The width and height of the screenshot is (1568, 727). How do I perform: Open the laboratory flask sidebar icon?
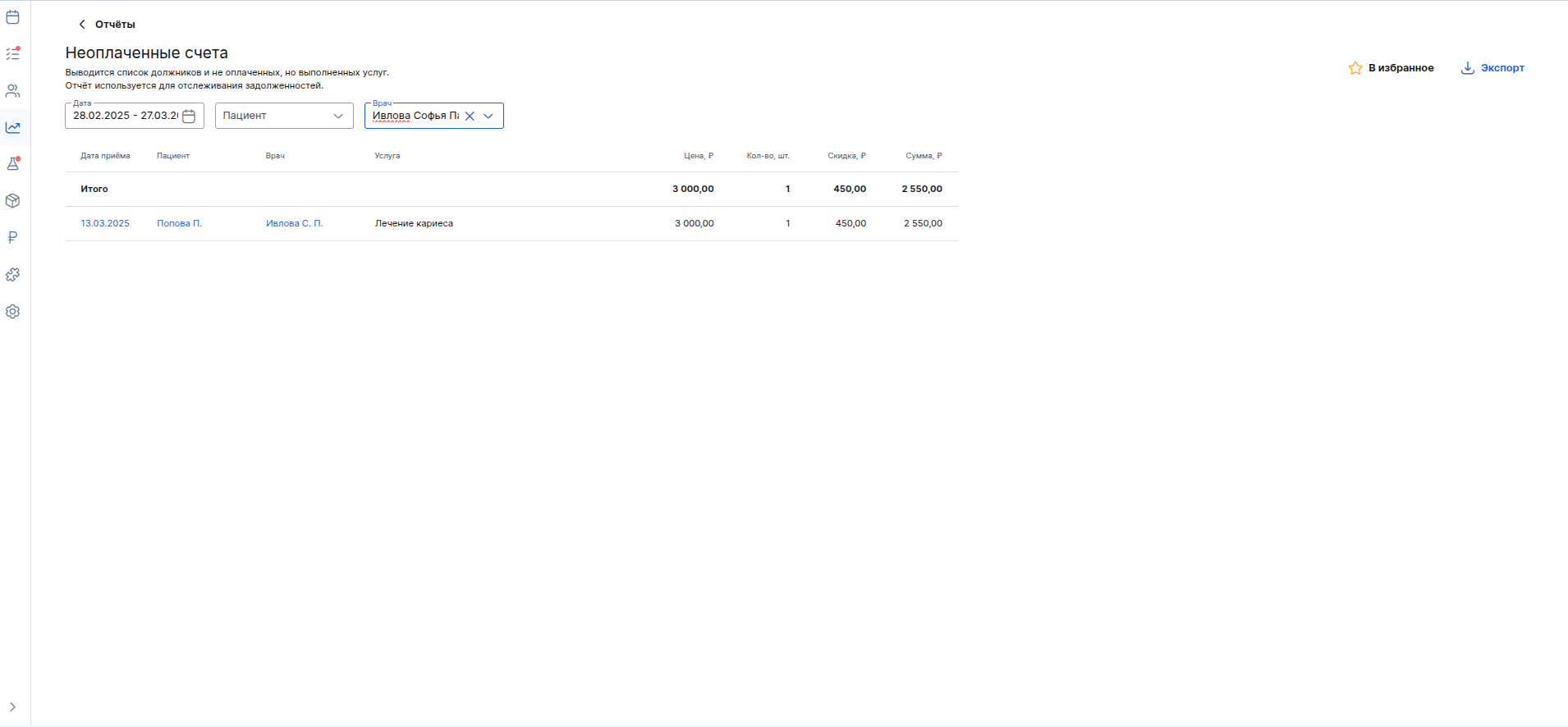pos(13,164)
